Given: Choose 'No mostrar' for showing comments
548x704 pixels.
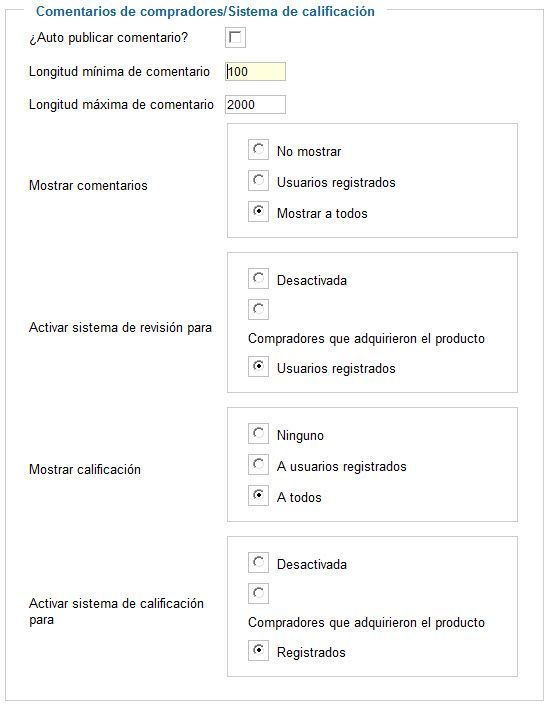Looking at the screenshot, I should (259, 149).
